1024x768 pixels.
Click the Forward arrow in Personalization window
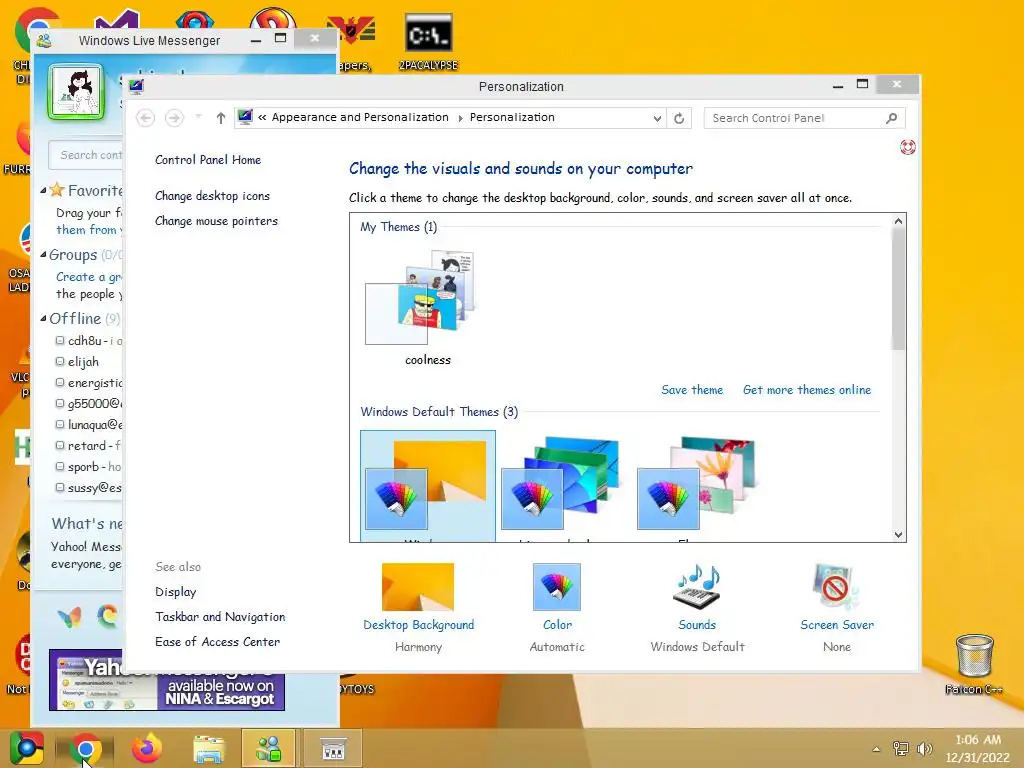[x=174, y=118]
